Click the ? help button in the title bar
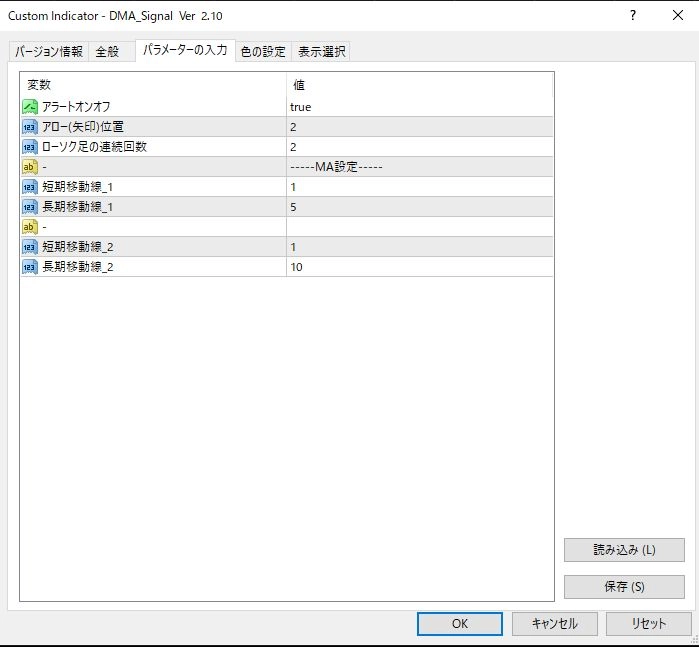Viewport: 699px width, 647px height. pyautogui.click(x=633, y=16)
